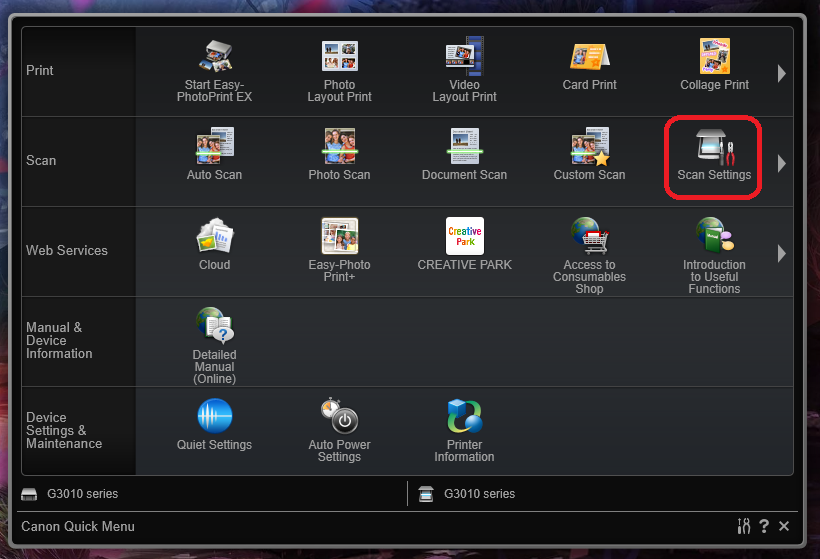Viewport: 820px width, 559px height.
Task: Launch Start Easy-PhotoPrint EX
Action: tap(214, 58)
